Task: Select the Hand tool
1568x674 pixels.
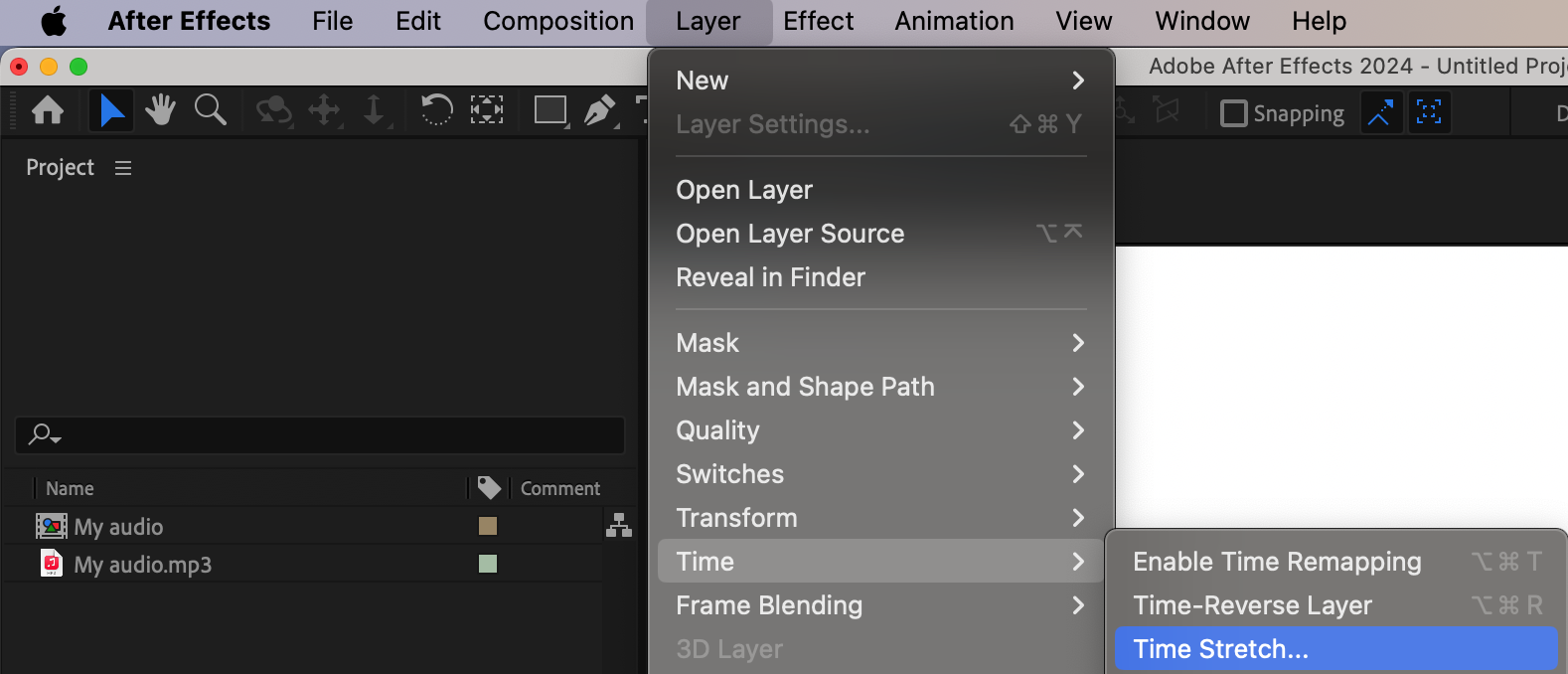Action: coord(160,109)
